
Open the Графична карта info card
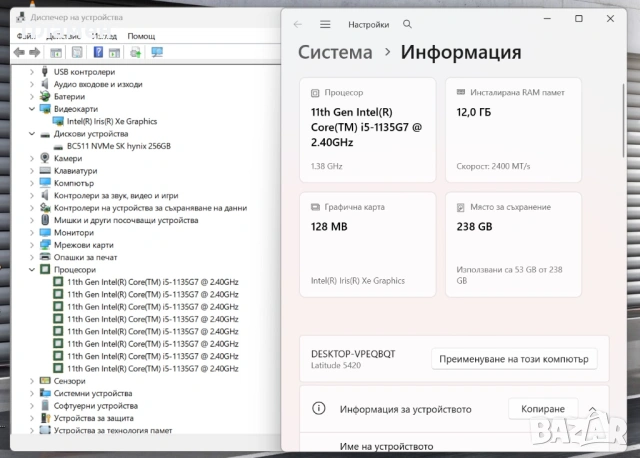click(368, 245)
